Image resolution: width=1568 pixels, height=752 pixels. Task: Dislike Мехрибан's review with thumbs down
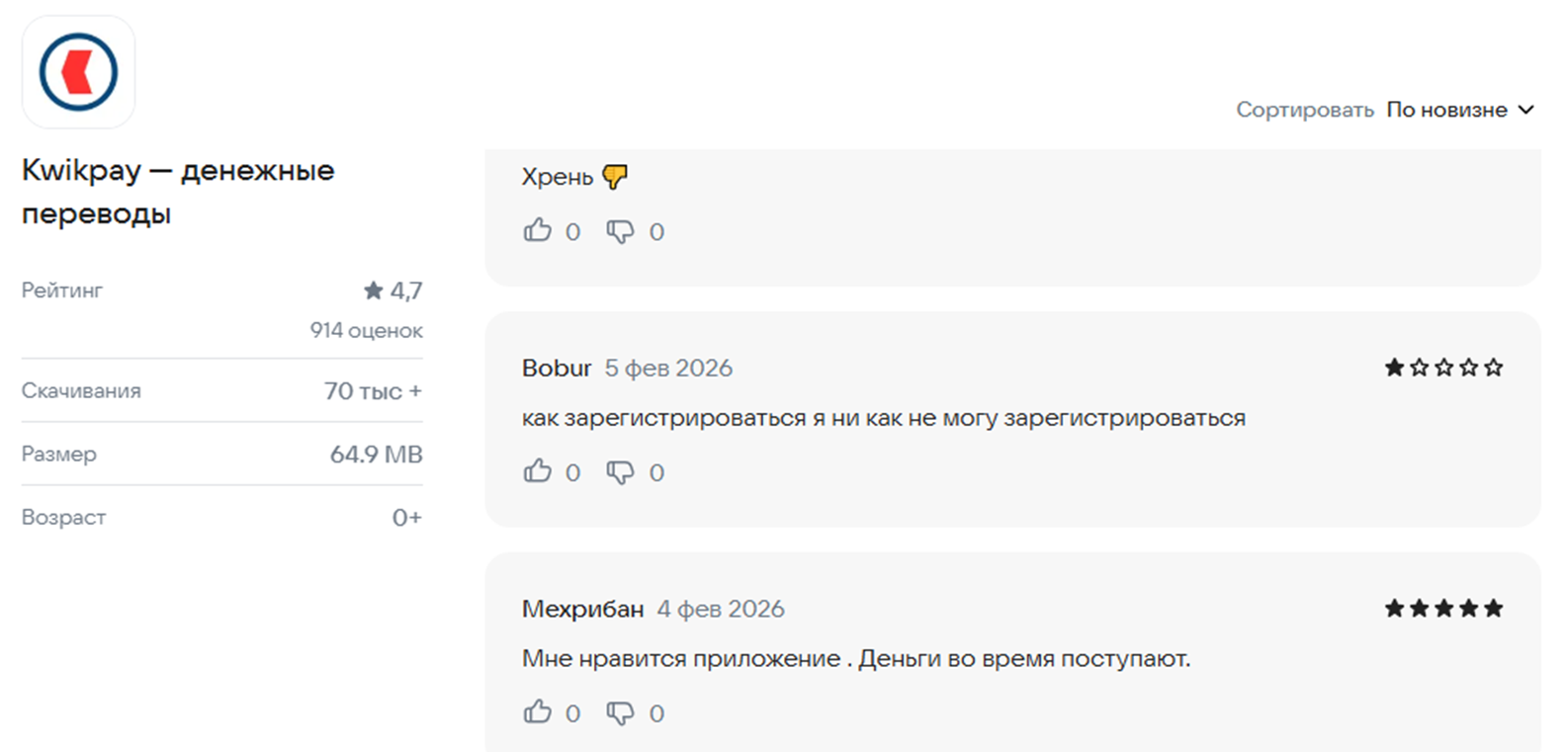620,713
